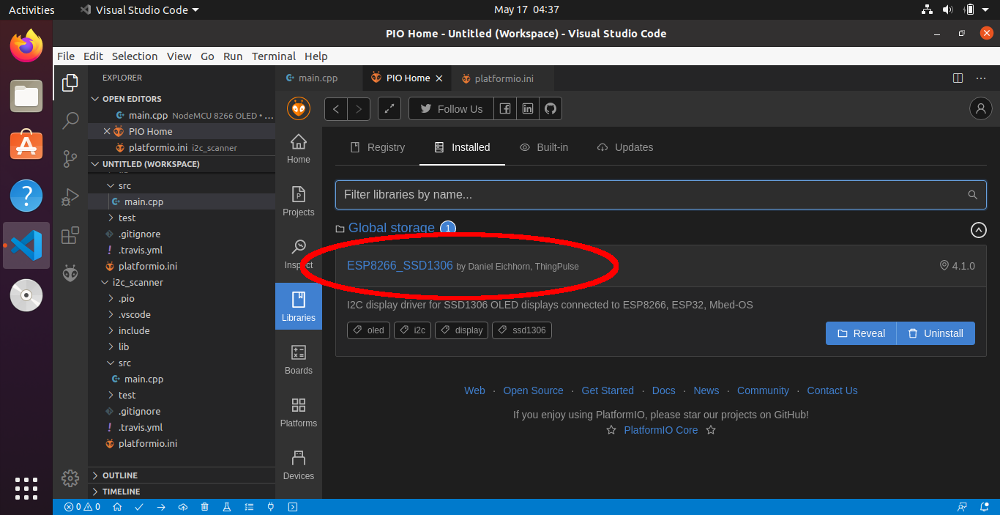Open the LinkedIn icon link

pyautogui.click(x=527, y=109)
